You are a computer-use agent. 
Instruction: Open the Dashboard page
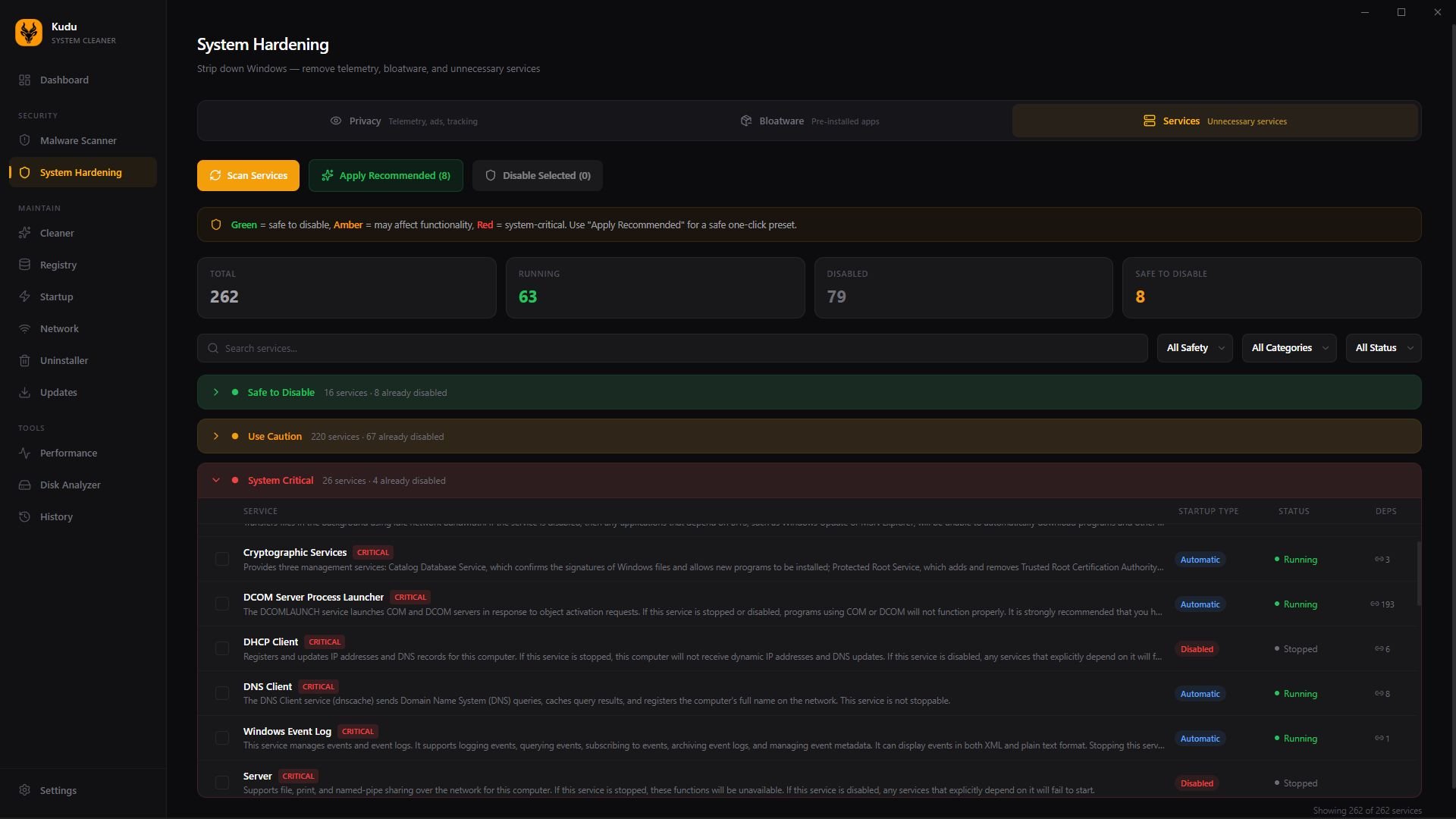[x=83, y=80]
